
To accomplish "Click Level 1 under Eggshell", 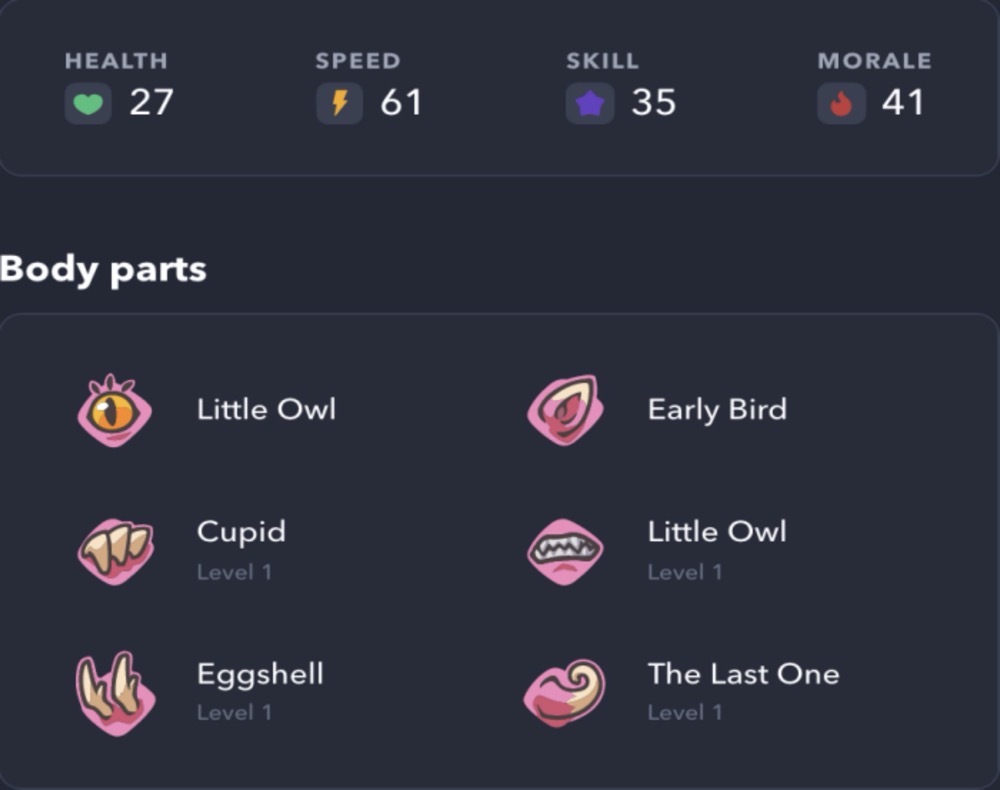I will [234, 712].
